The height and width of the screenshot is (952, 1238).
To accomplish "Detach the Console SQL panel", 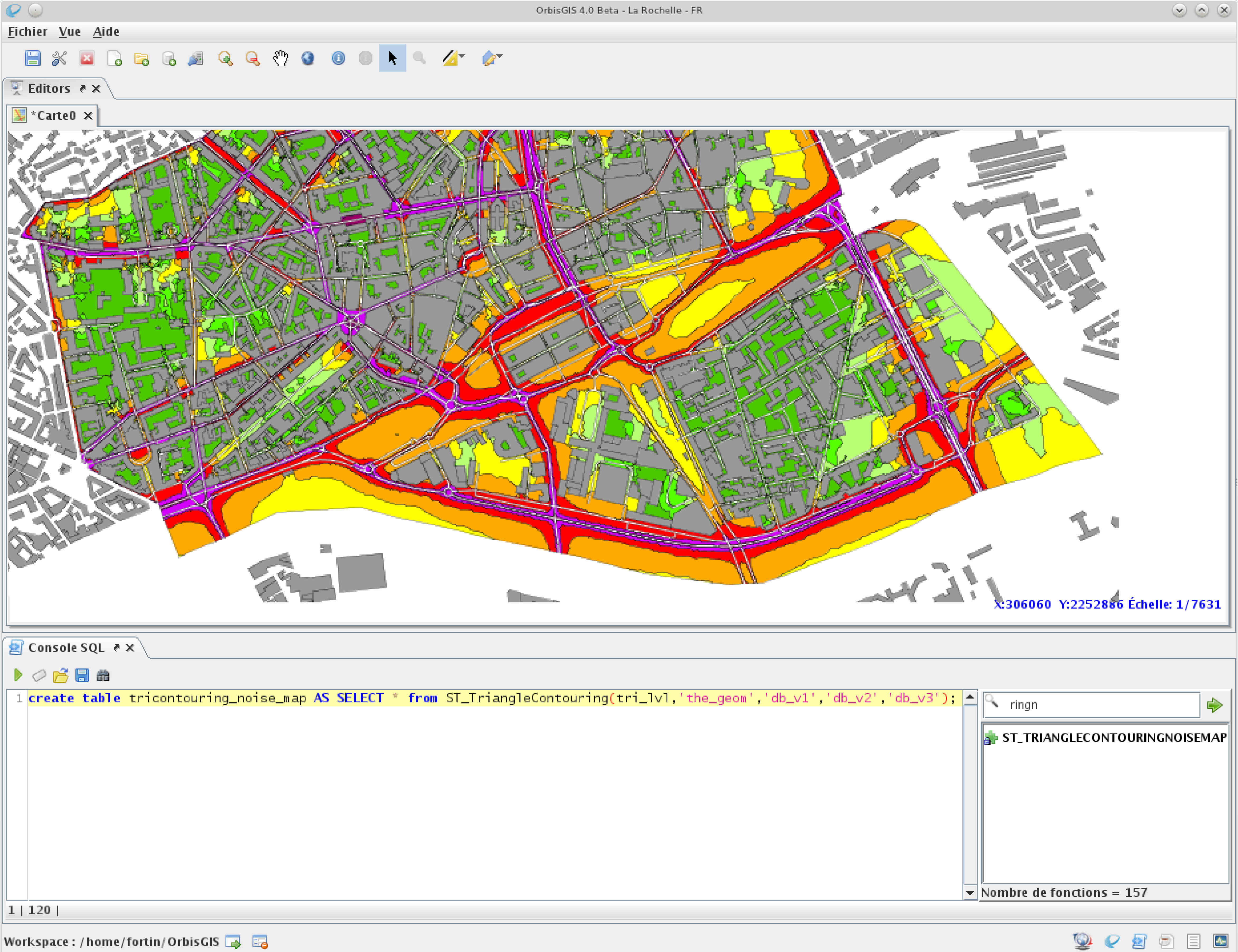I will click(x=117, y=648).
